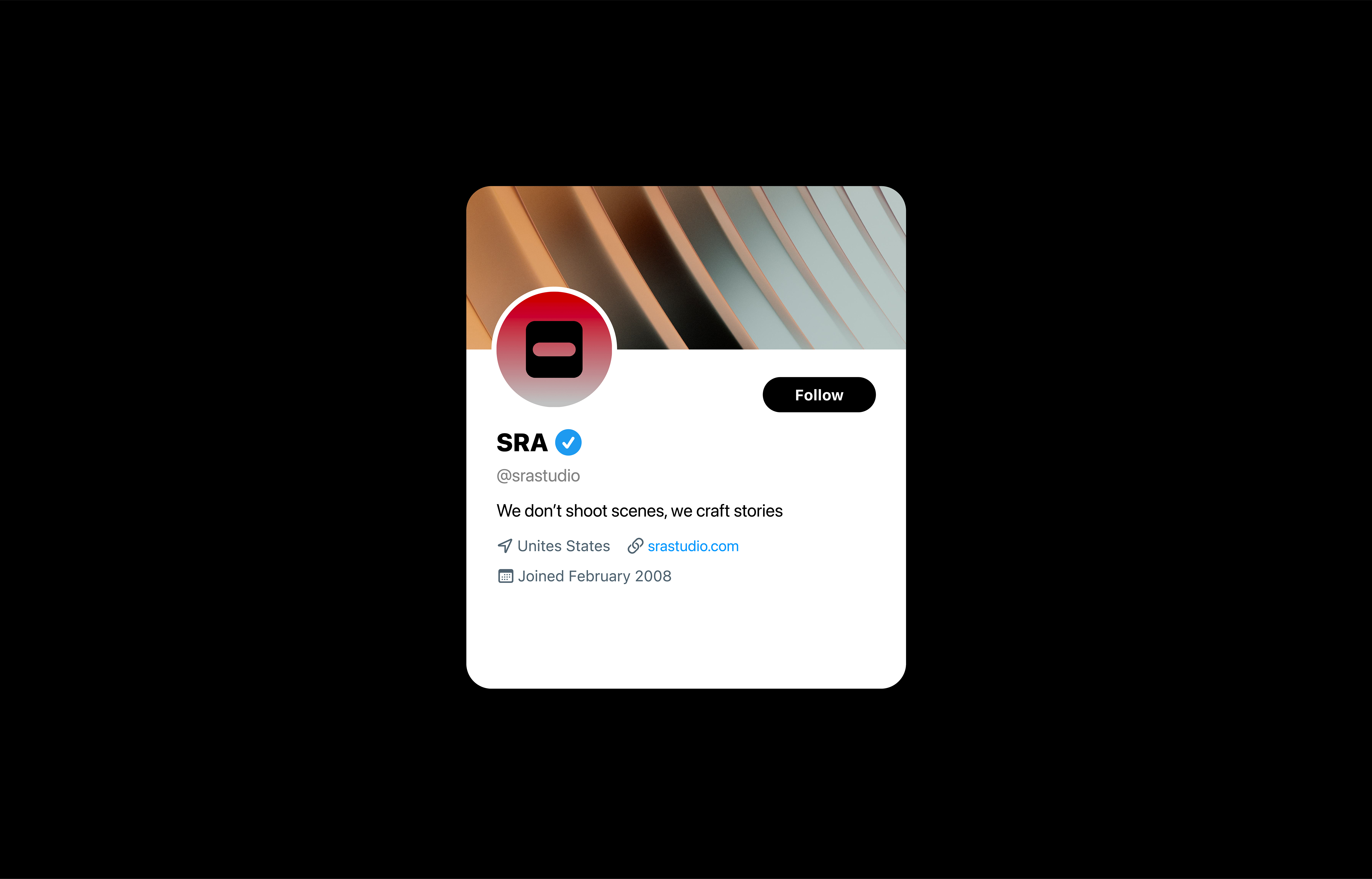Image resolution: width=1372 pixels, height=879 pixels.
Task: Click the location arrow icon
Action: 505,546
